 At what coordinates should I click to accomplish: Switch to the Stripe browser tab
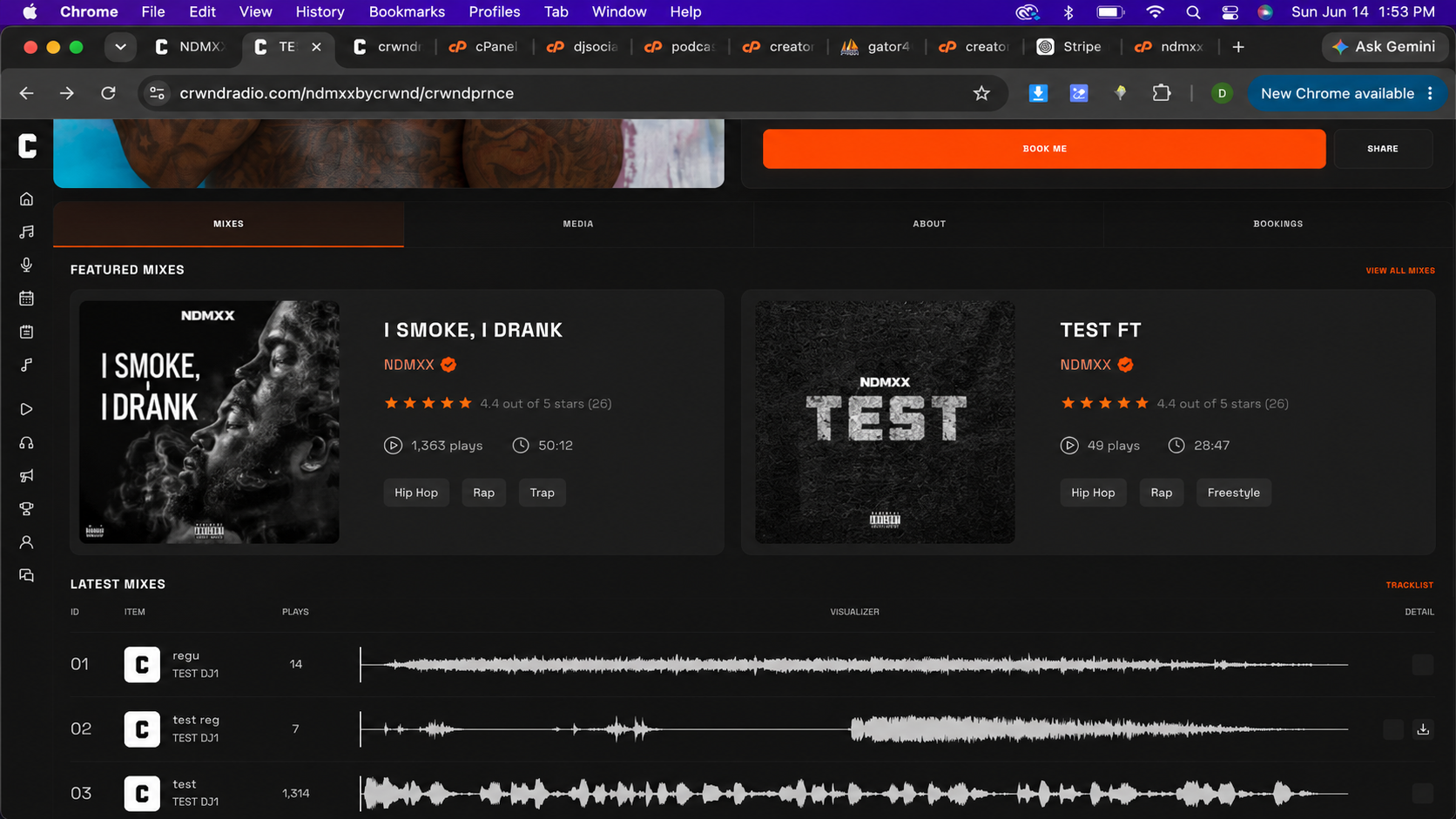coord(1069,47)
